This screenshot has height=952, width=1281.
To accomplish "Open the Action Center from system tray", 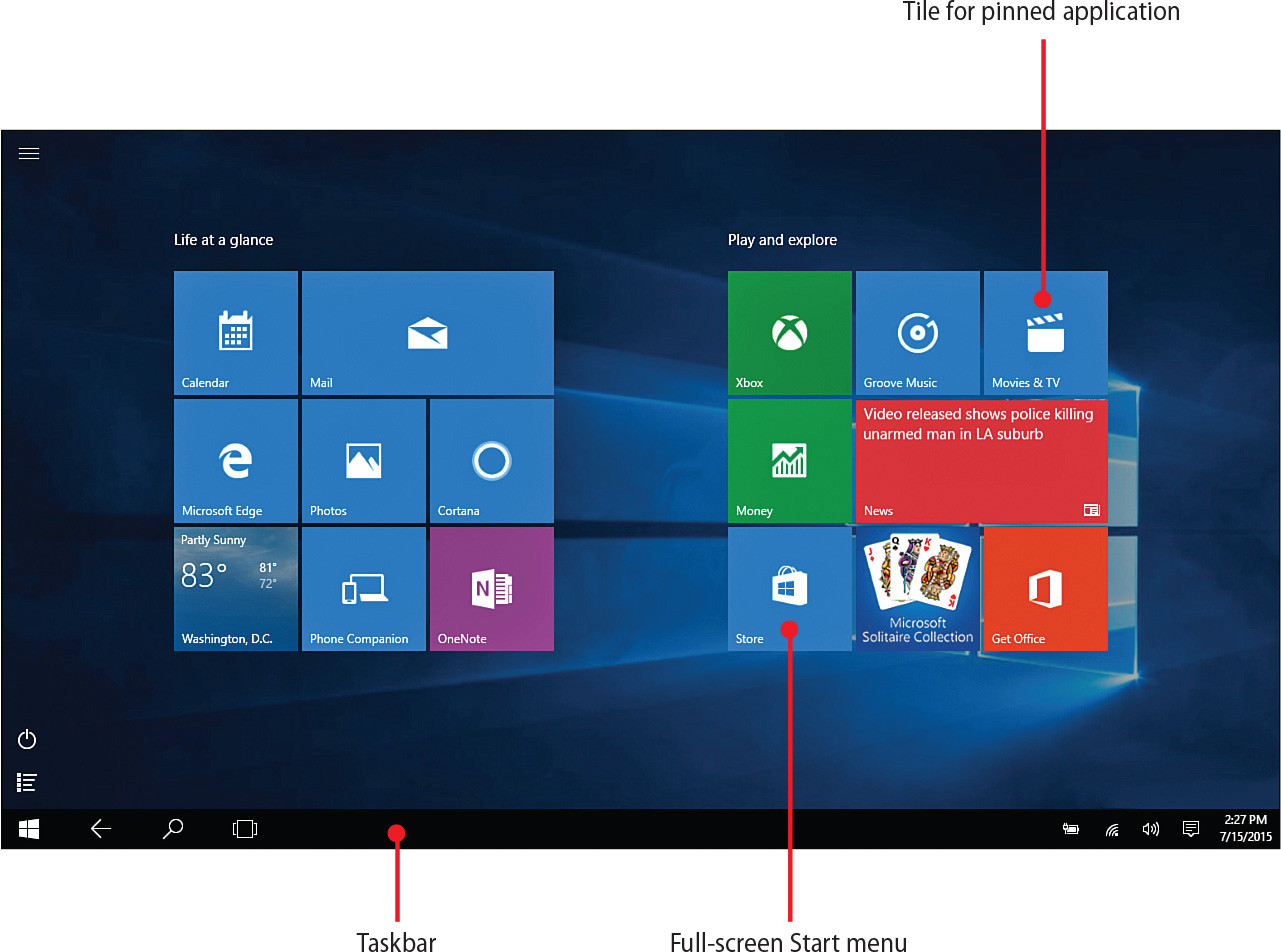I will 1190,829.
